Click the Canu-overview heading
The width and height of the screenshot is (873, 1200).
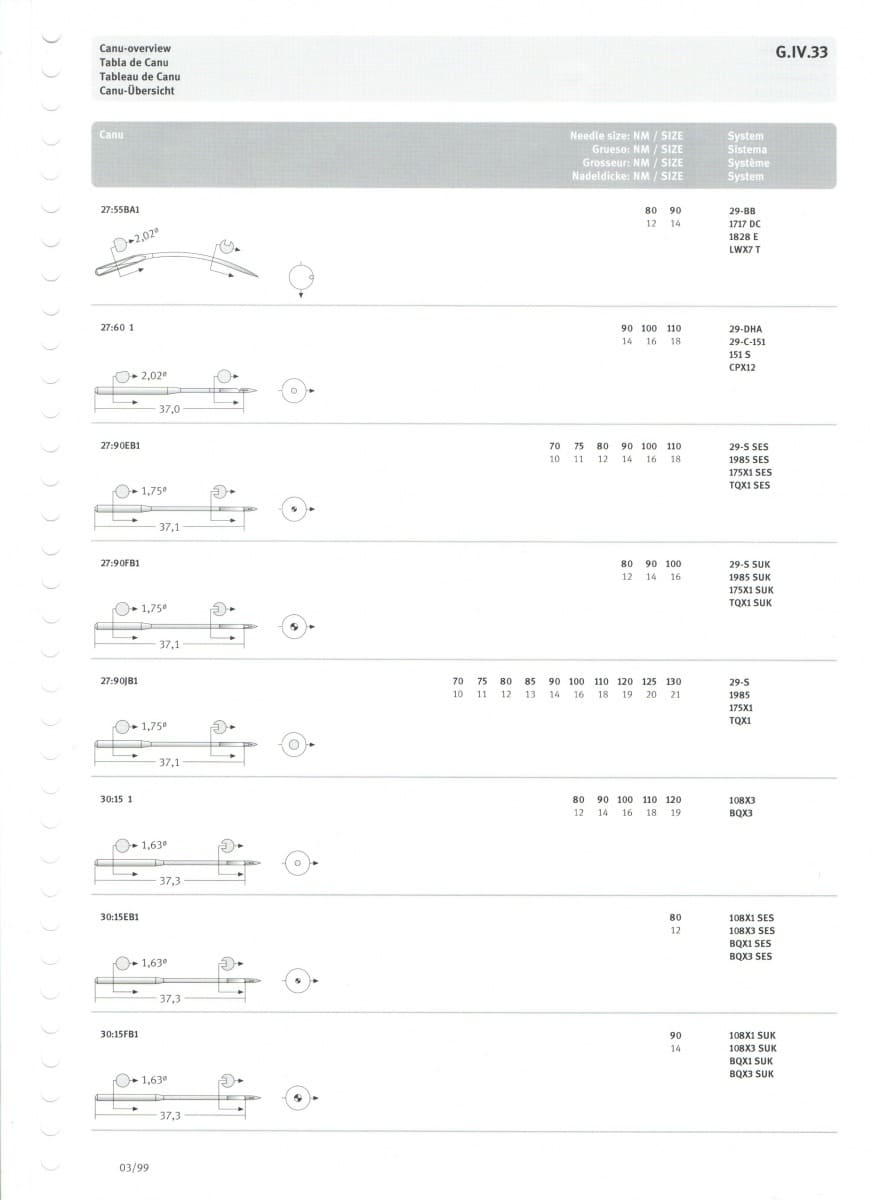[x=135, y=48]
